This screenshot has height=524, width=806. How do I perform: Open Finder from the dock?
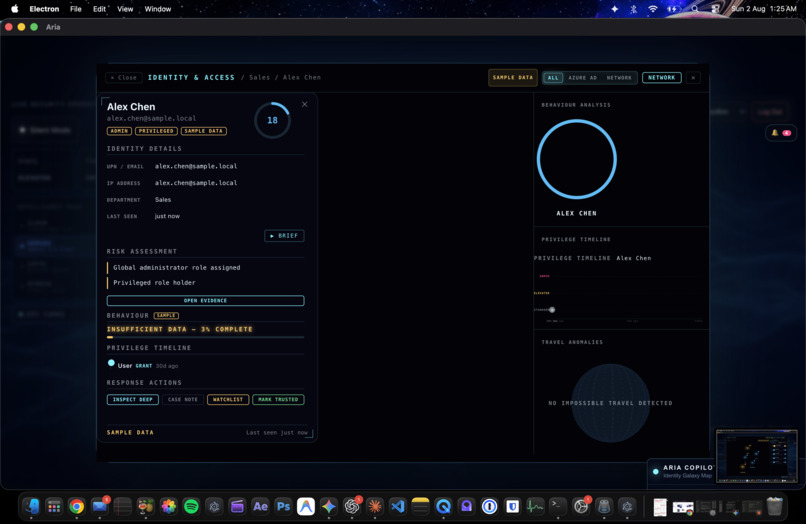[31, 507]
